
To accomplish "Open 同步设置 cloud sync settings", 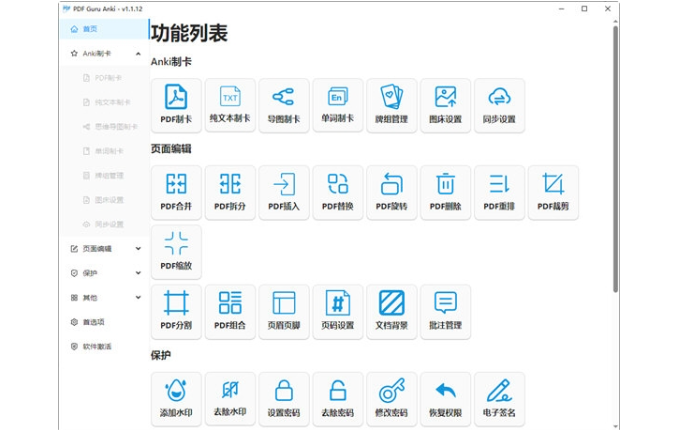I will point(499,105).
